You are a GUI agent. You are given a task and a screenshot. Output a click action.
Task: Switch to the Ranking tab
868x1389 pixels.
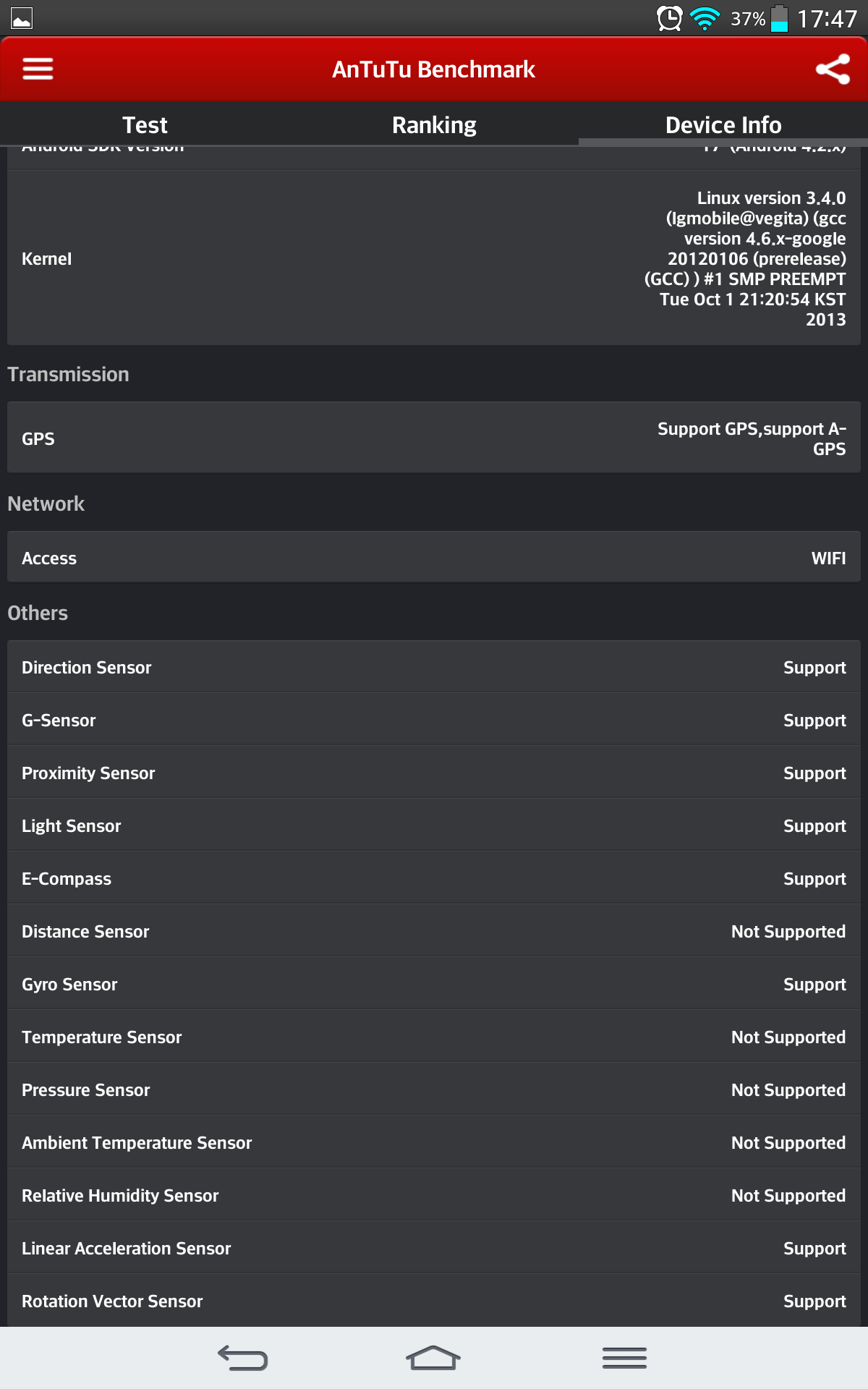coord(434,125)
